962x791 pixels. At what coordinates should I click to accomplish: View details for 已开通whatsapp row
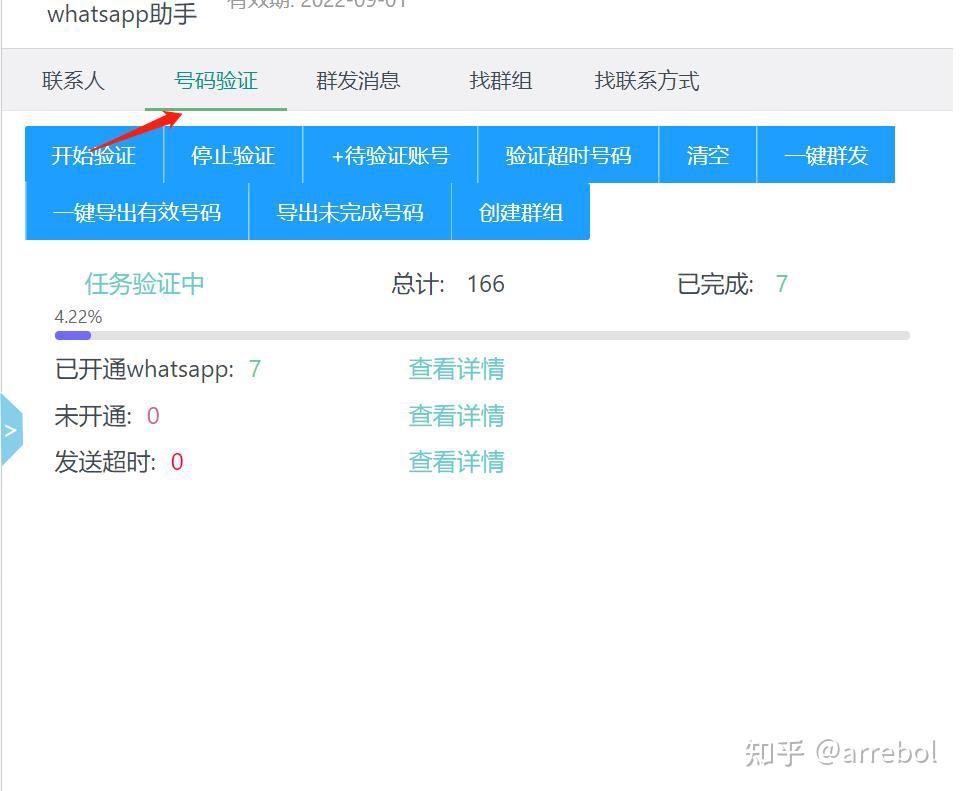click(456, 369)
